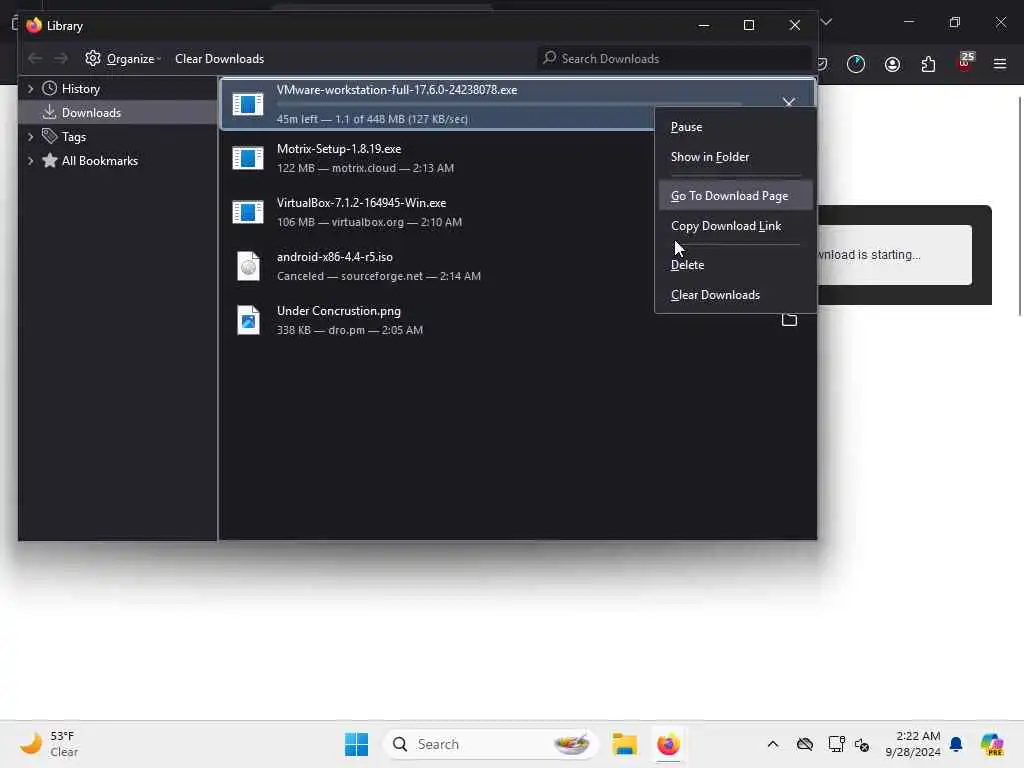This screenshot has height=768, width=1024.
Task: Choose Delete from the context menu
Action: (x=735, y=265)
